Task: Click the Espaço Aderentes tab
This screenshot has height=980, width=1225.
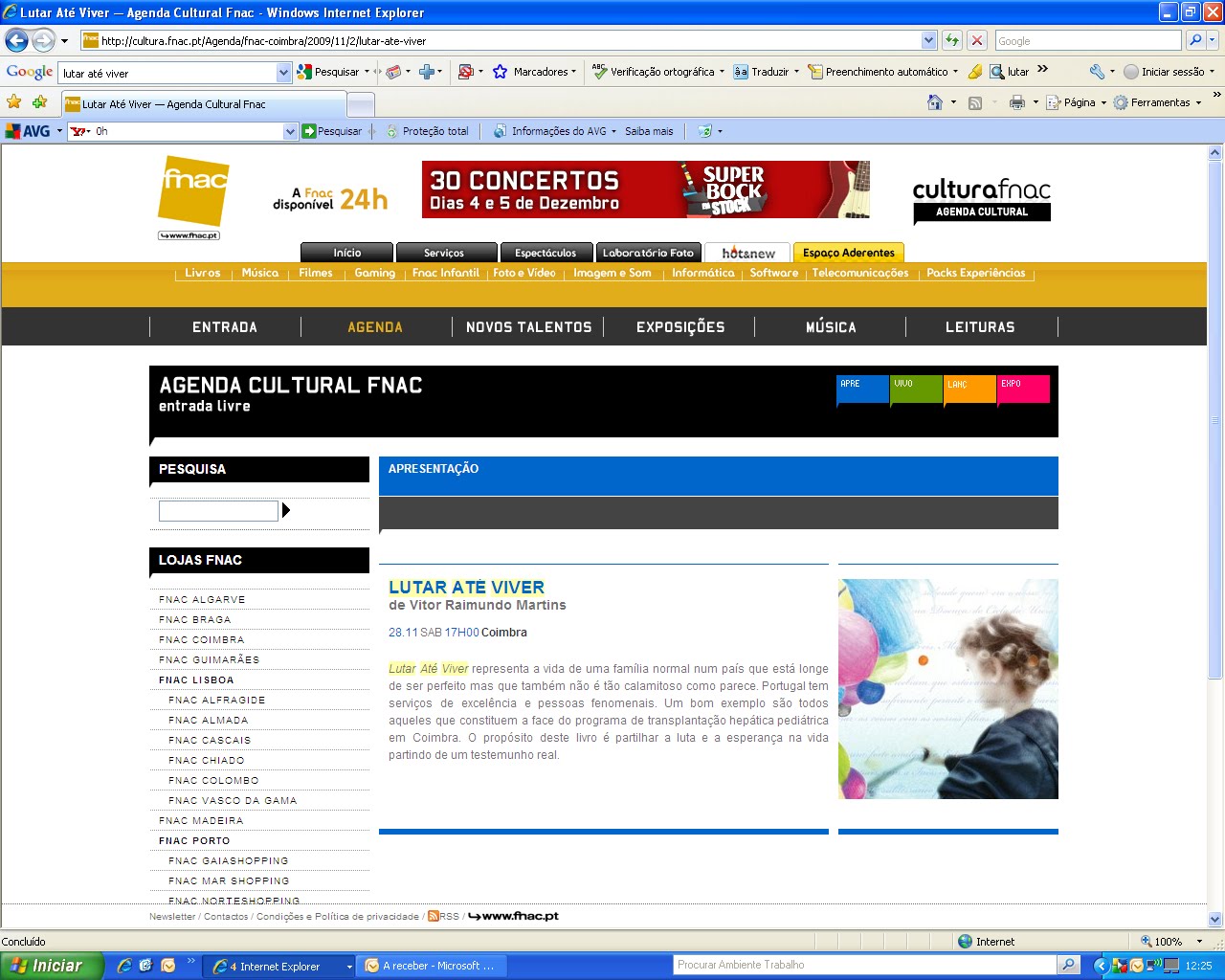Action: point(849,253)
